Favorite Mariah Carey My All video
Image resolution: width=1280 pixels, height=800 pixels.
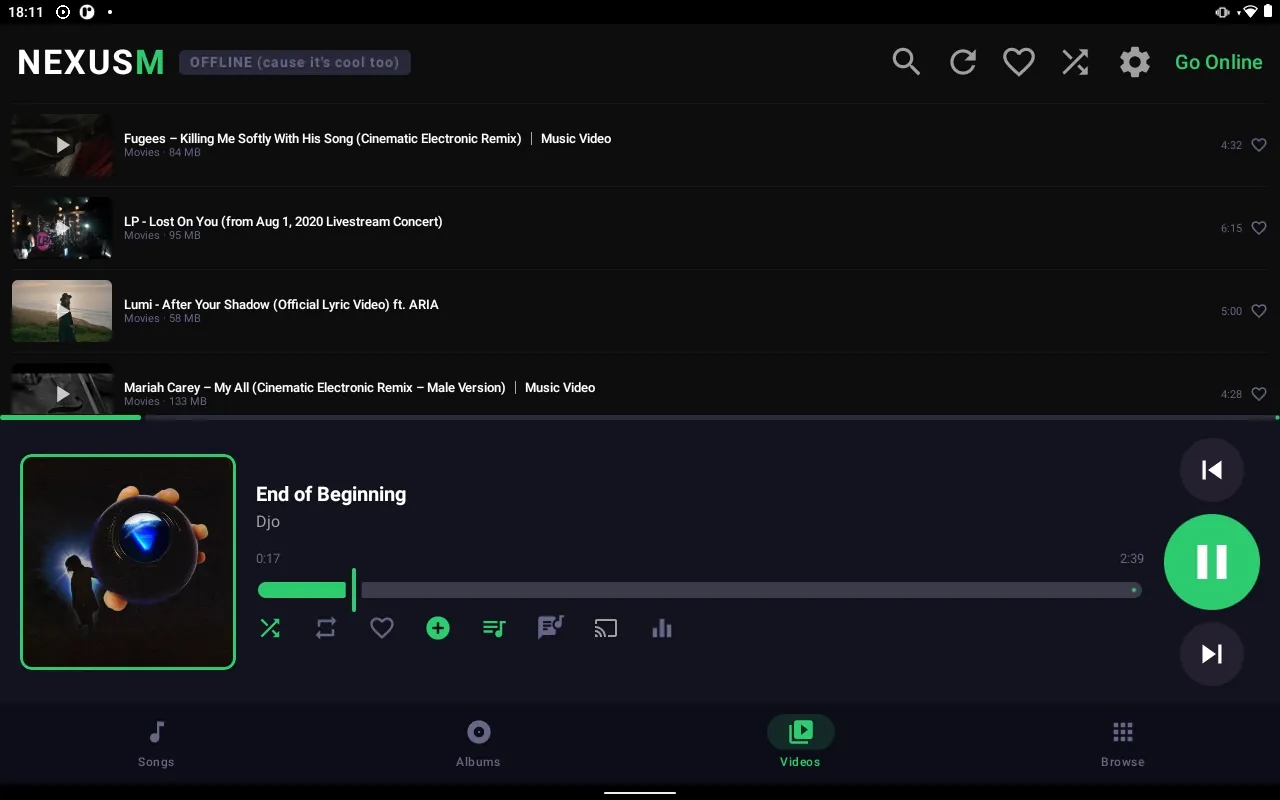1259,394
